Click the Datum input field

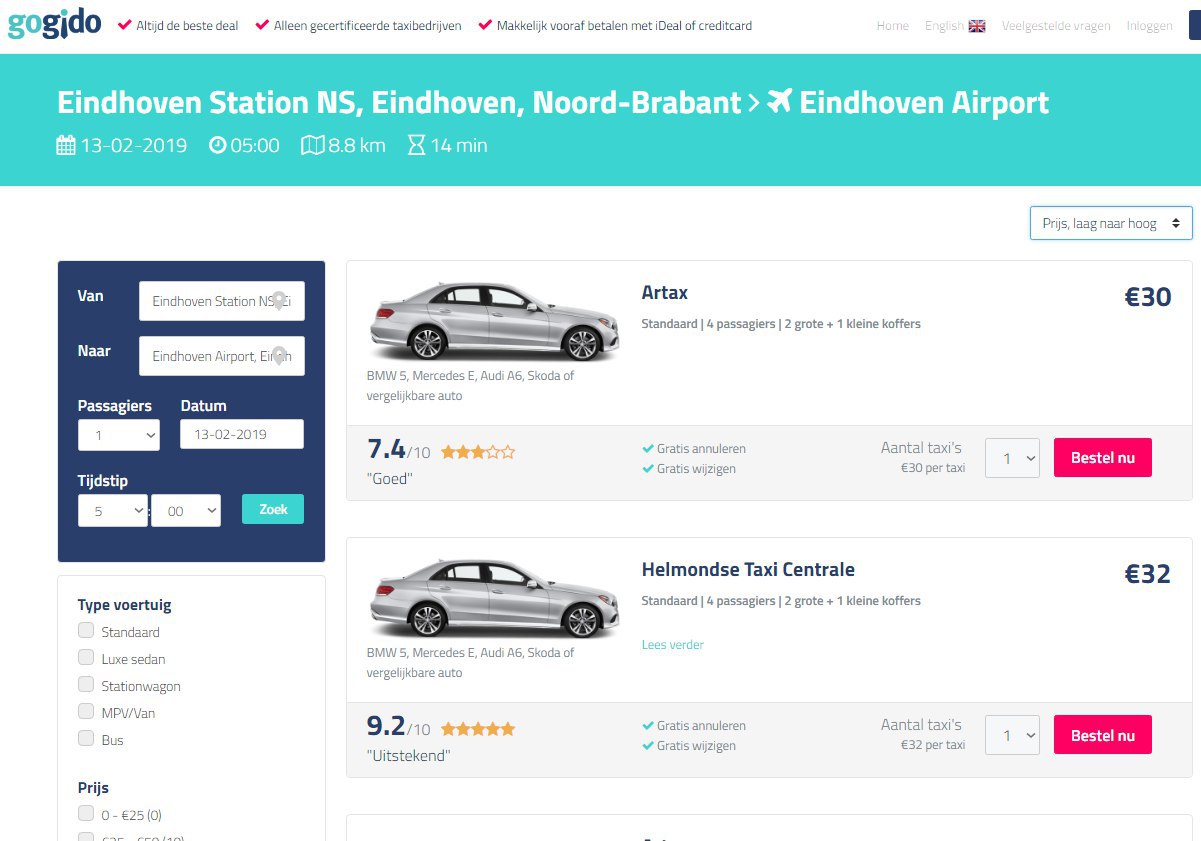click(242, 434)
